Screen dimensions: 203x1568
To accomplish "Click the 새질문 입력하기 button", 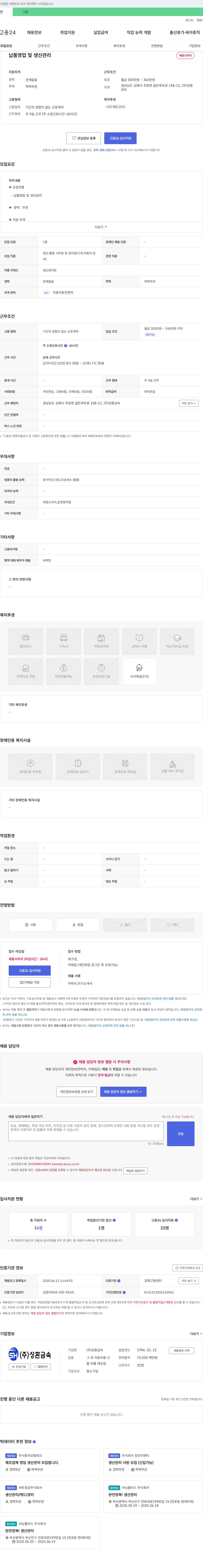I will [135, 1171].
